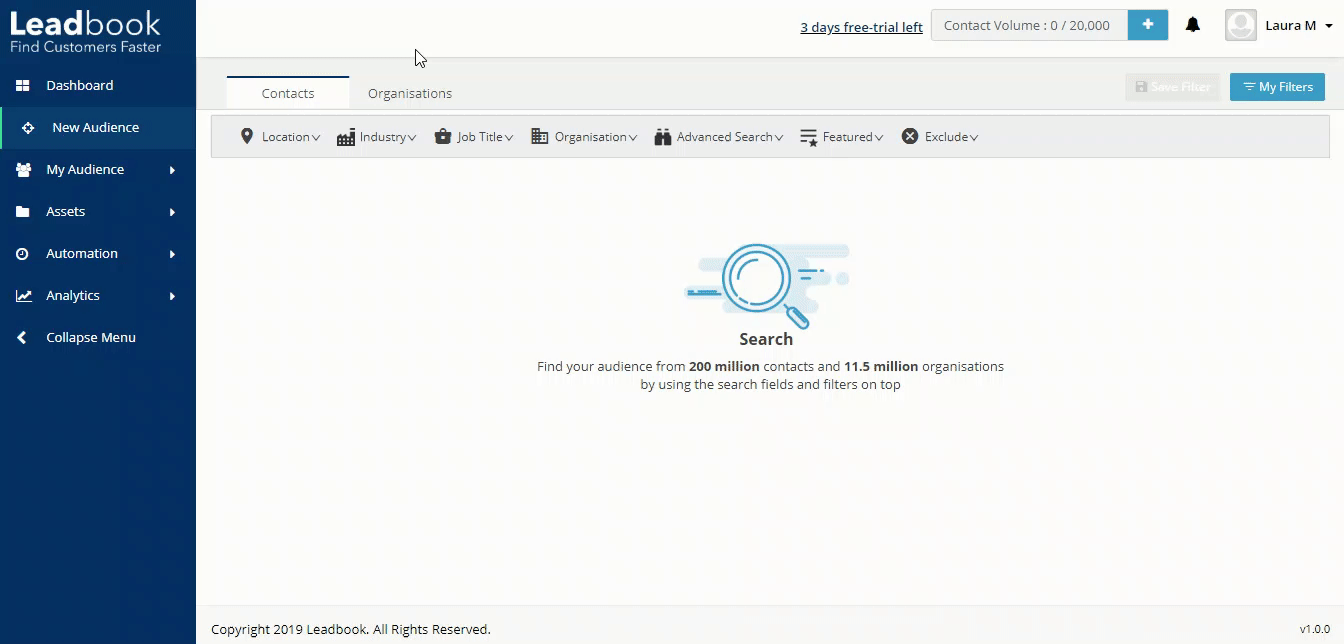
Task: Click the Advanced Search binoculars icon
Action: pos(662,137)
